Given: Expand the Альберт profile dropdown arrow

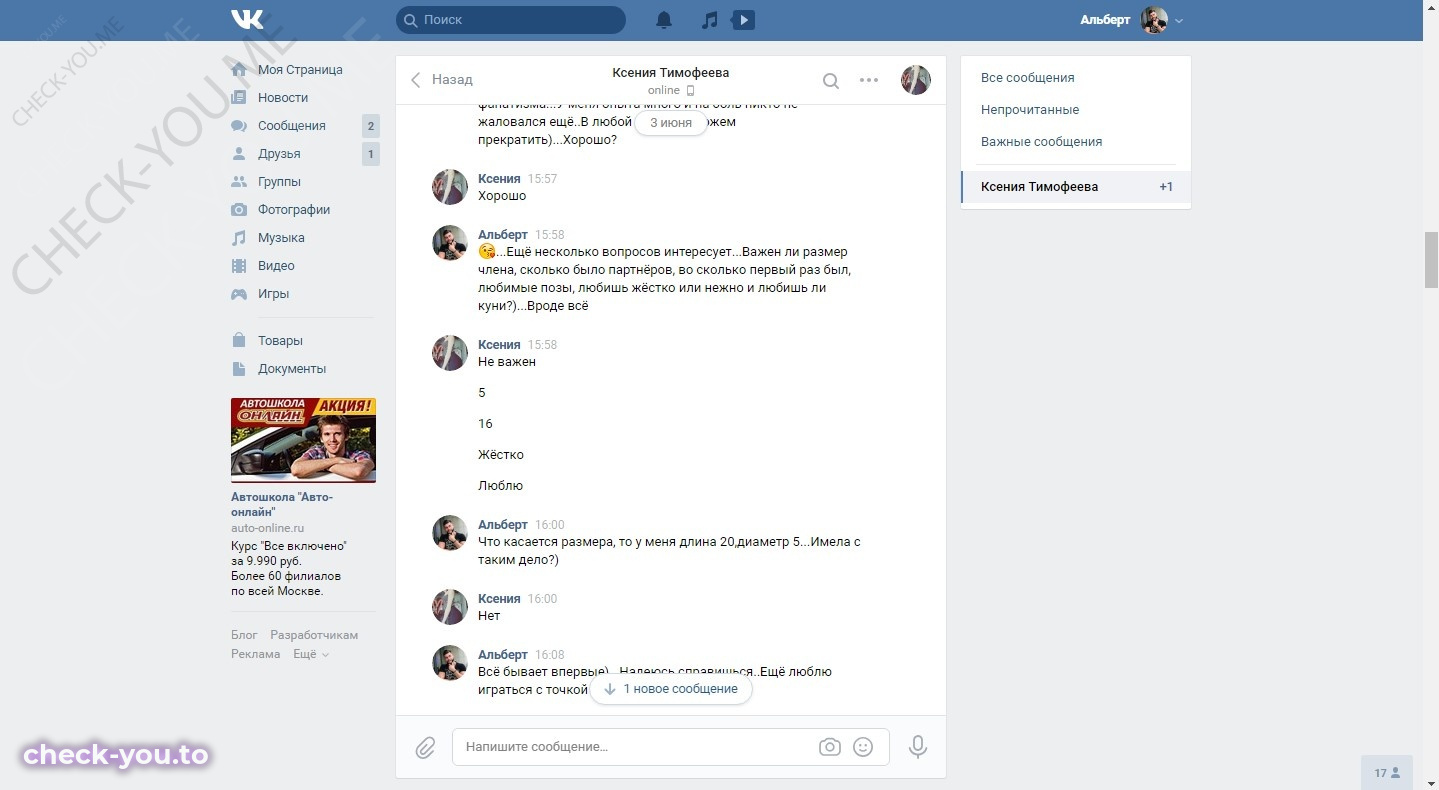Looking at the screenshot, I should tap(1179, 21).
